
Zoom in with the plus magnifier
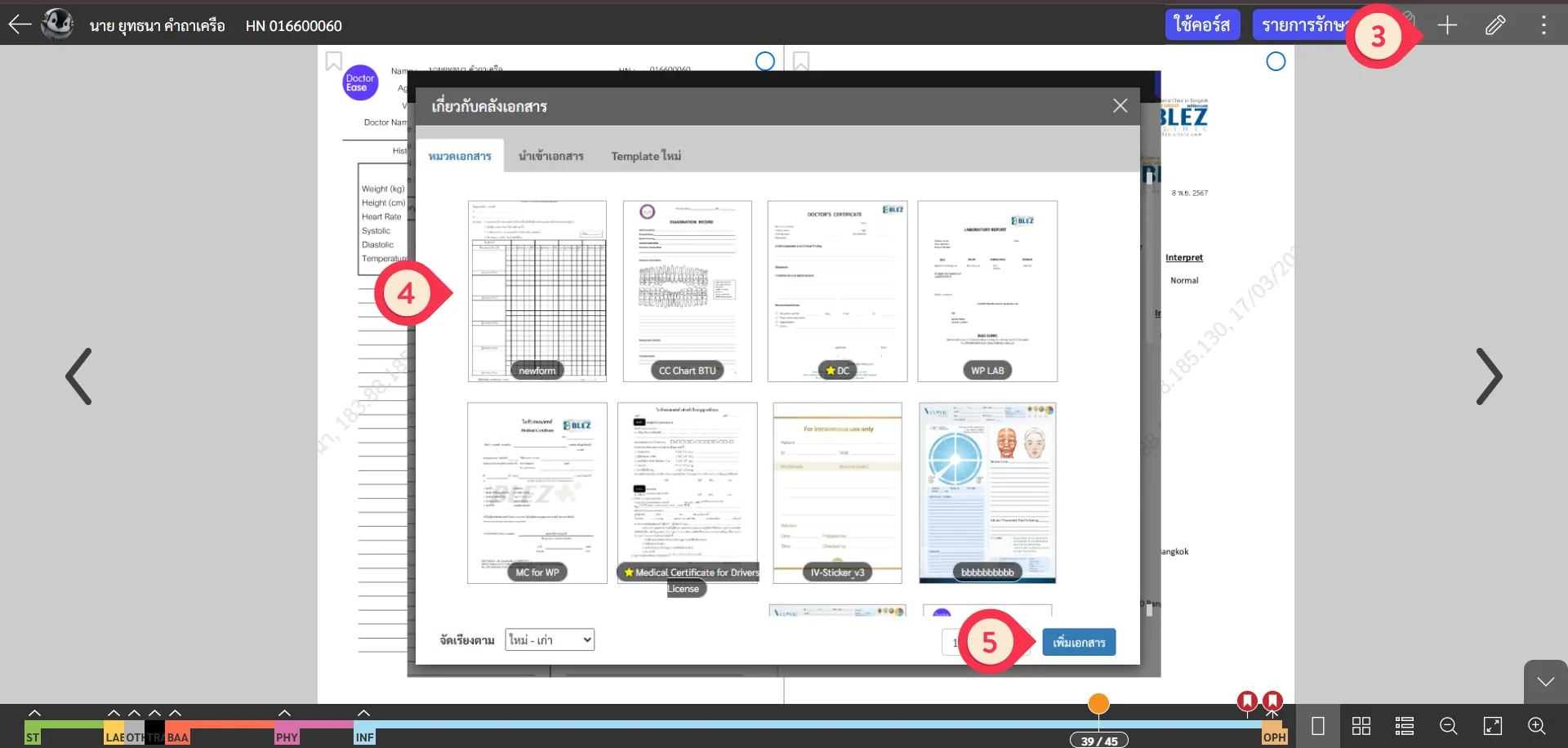point(1536,726)
